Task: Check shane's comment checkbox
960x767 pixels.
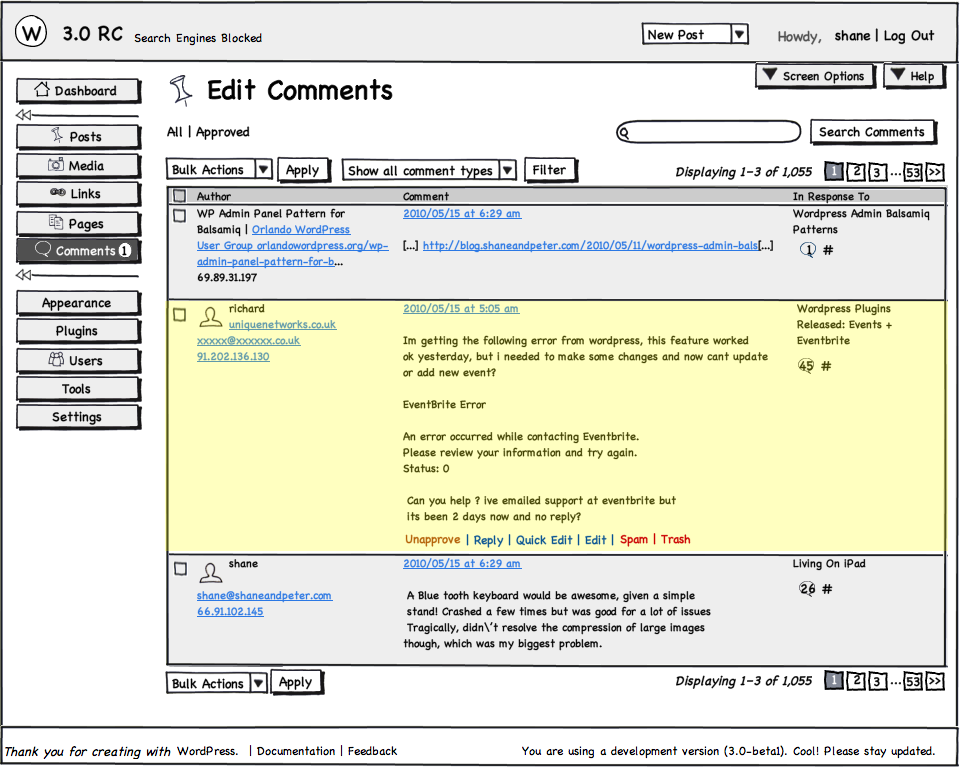Action: point(180,569)
